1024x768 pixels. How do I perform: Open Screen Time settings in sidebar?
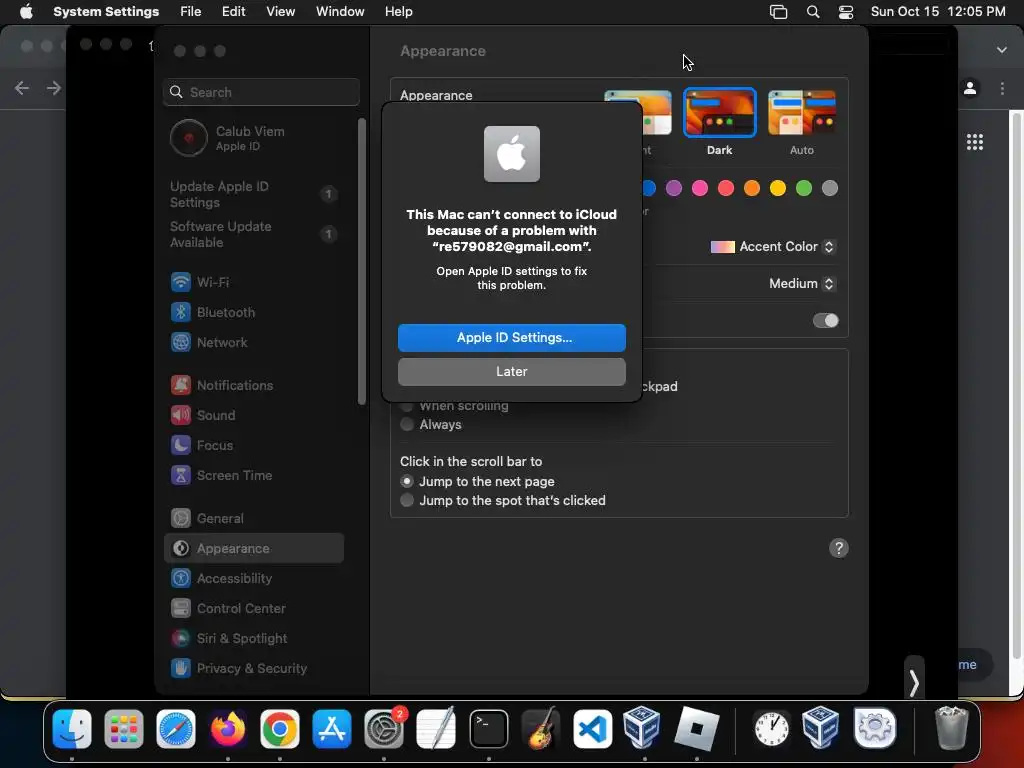(x=255, y=475)
